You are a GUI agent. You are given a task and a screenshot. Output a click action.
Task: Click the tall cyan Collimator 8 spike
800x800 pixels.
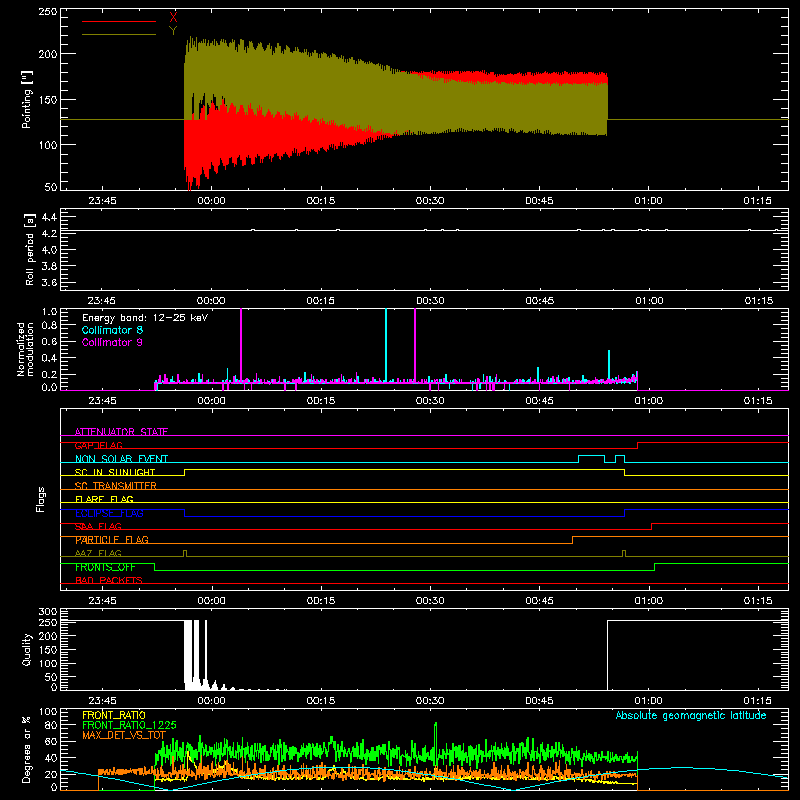(x=386, y=344)
